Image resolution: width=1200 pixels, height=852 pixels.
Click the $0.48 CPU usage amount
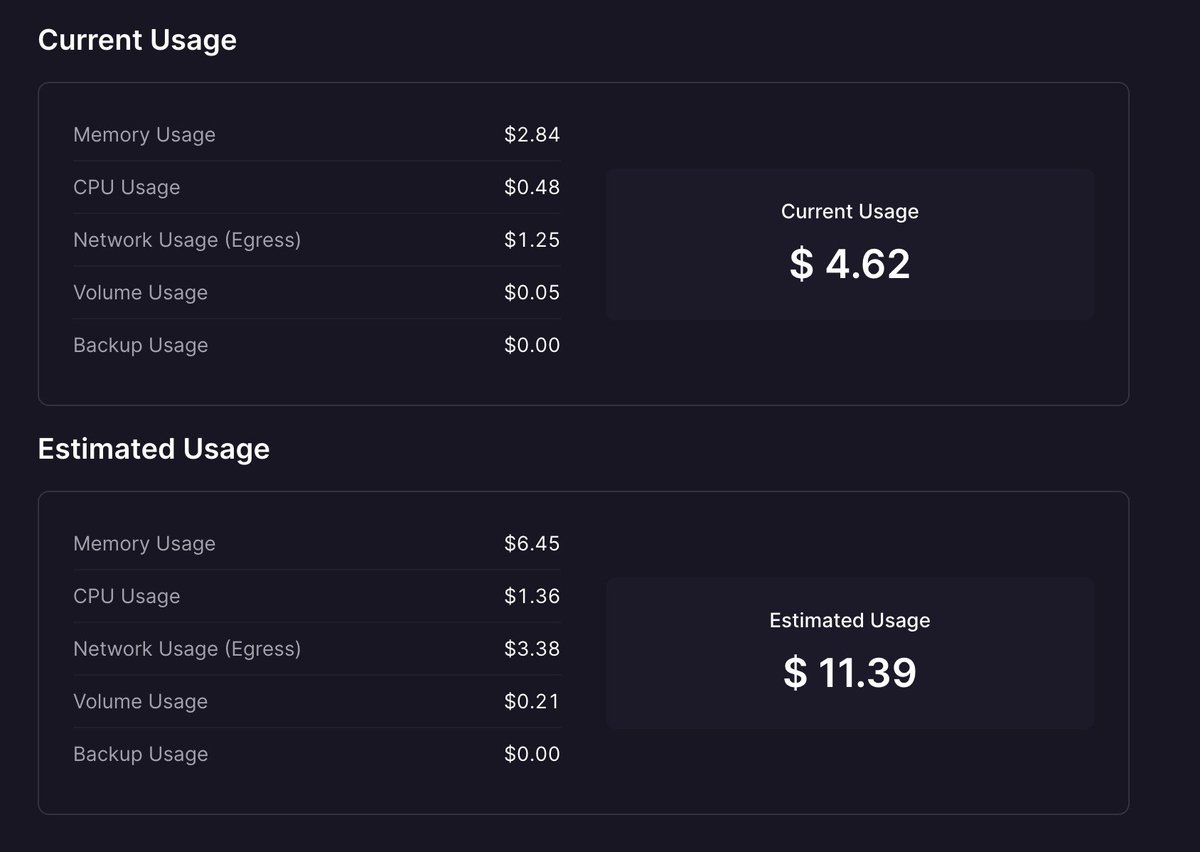[532, 187]
